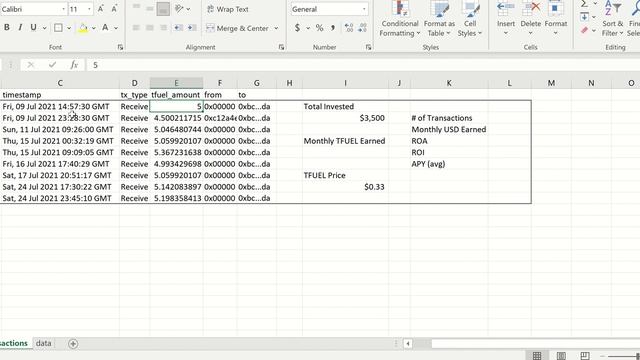Select cell with value 4.500211715

176,118
